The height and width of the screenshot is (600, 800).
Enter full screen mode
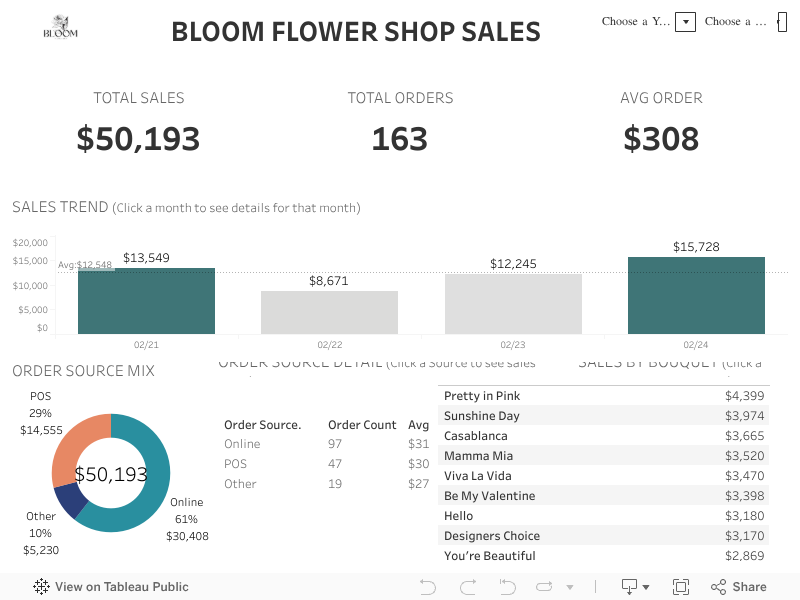(681, 587)
